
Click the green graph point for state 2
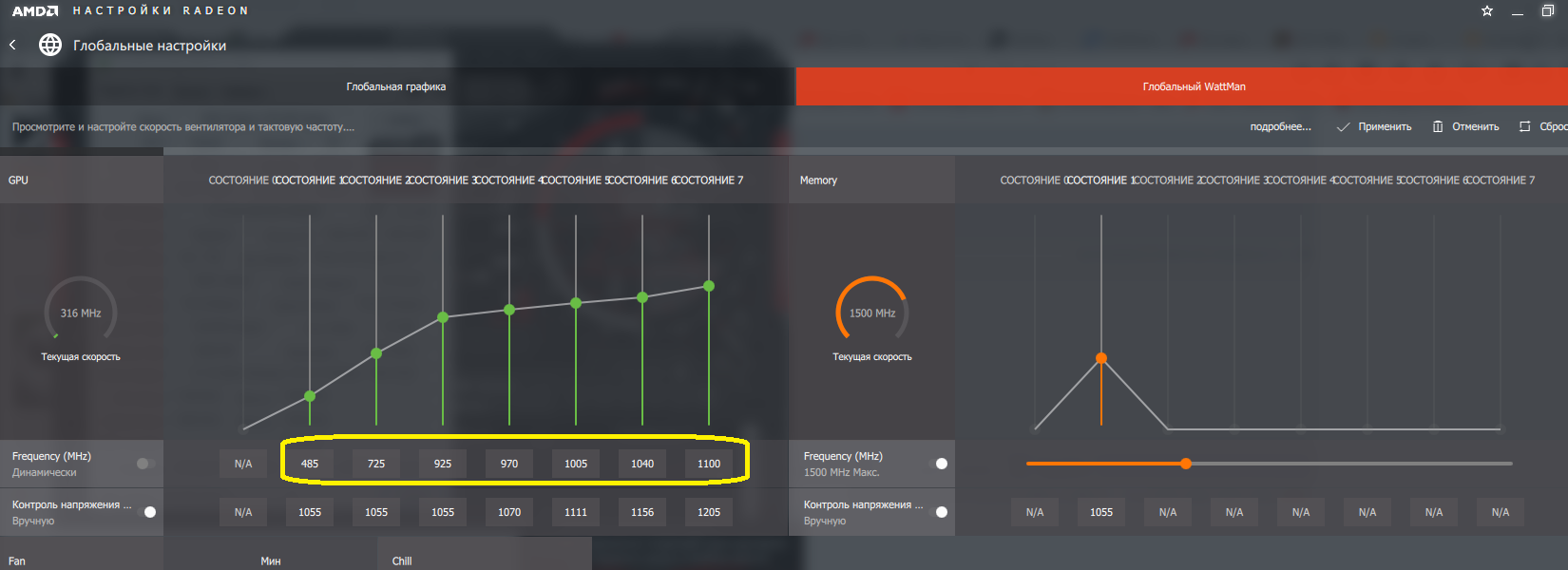pos(376,353)
